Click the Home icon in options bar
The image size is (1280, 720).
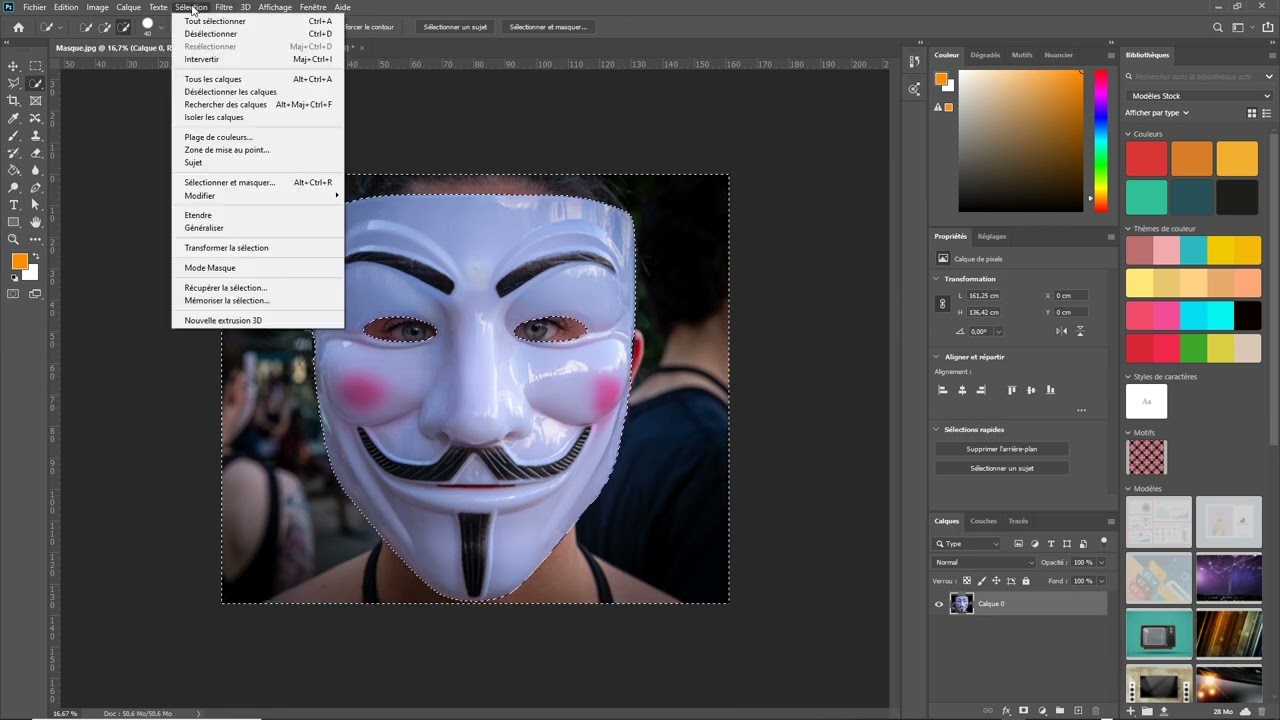point(18,27)
